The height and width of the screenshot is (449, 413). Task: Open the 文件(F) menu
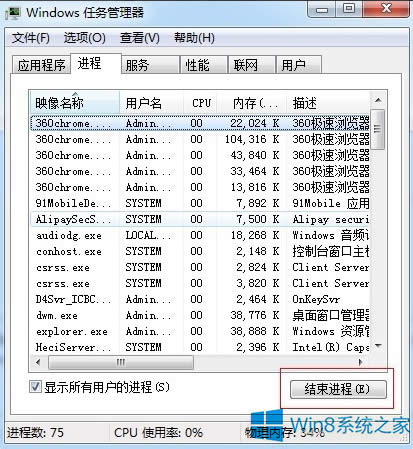[31, 38]
